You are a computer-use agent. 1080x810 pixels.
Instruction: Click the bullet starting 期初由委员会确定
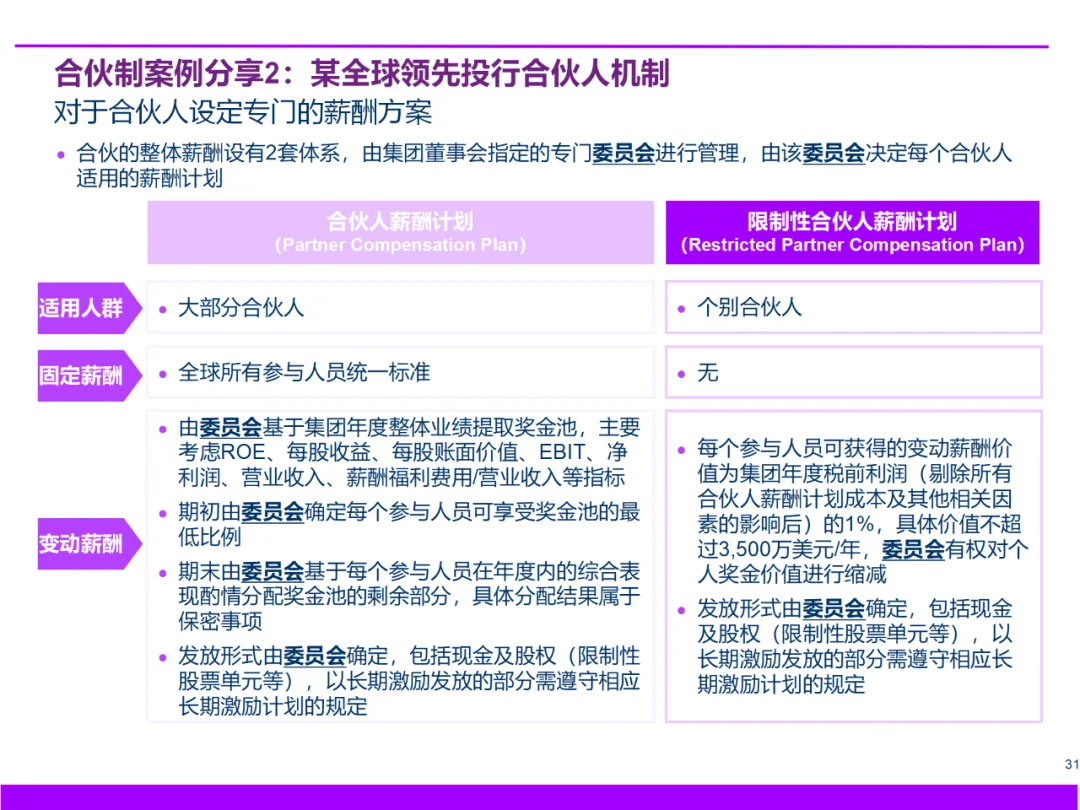(x=400, y=524)
